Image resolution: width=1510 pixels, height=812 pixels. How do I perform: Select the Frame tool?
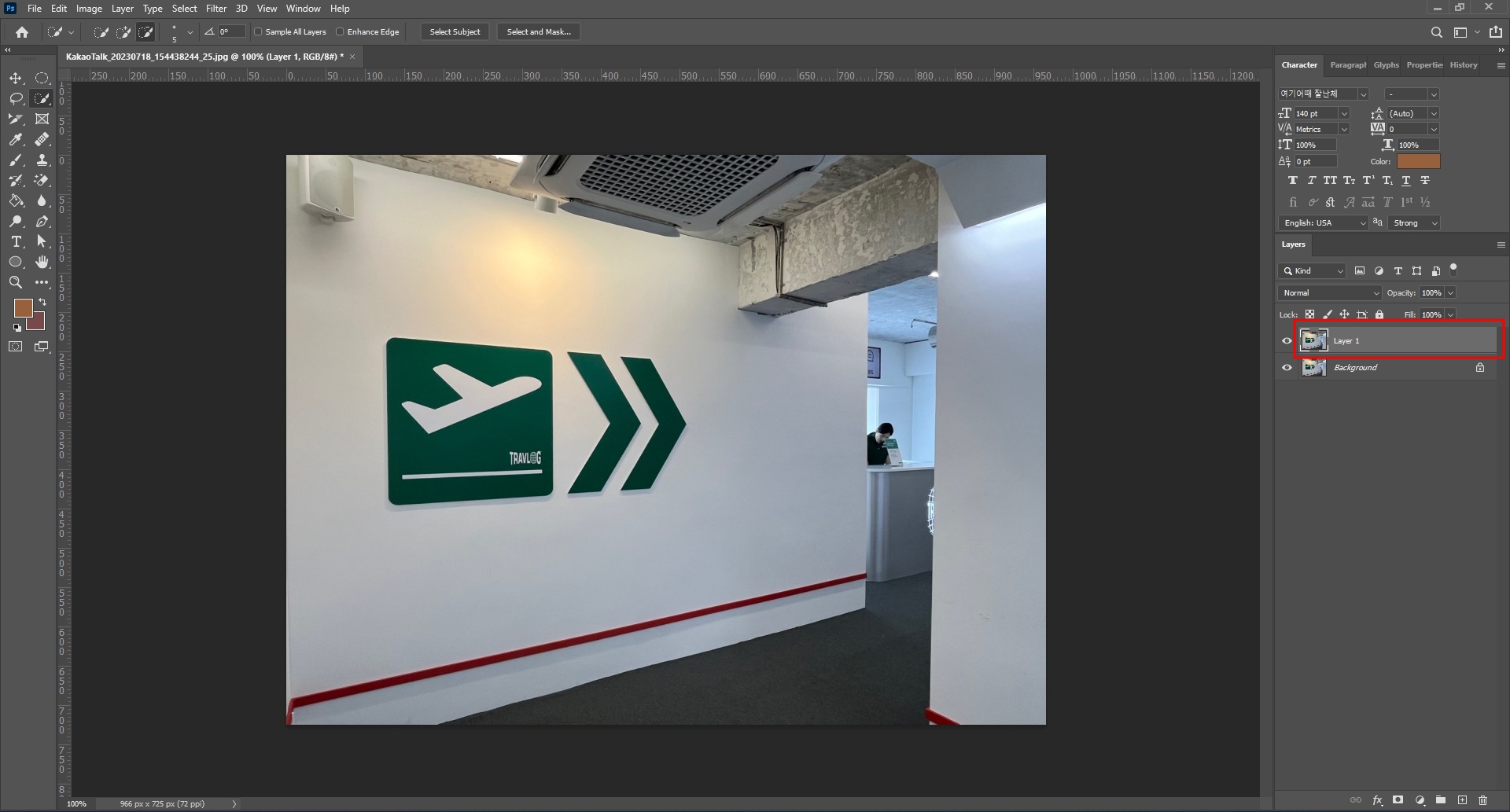coord(42,119)
